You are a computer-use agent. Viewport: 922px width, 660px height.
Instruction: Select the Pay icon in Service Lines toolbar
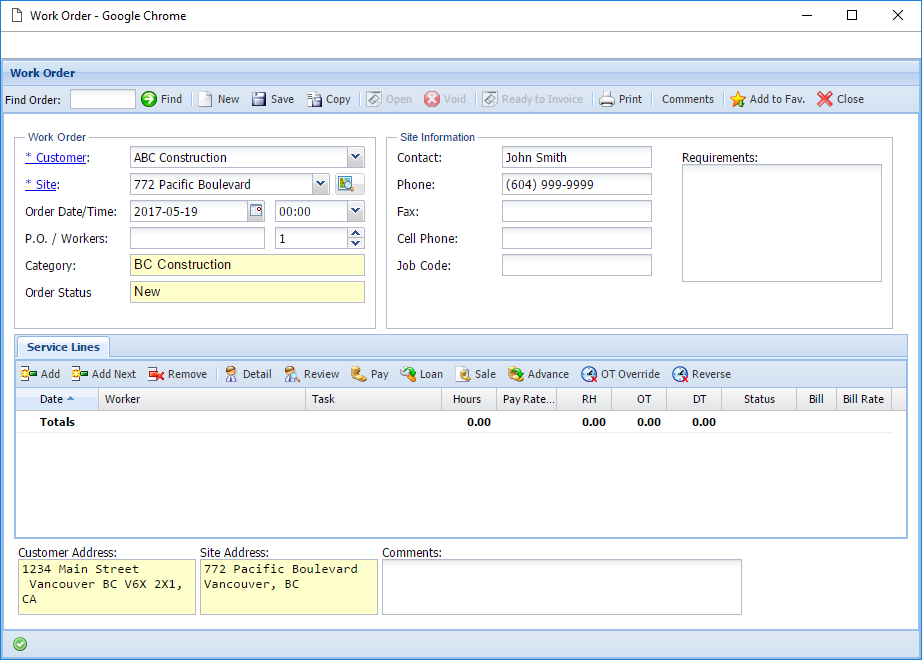[370, 373]
